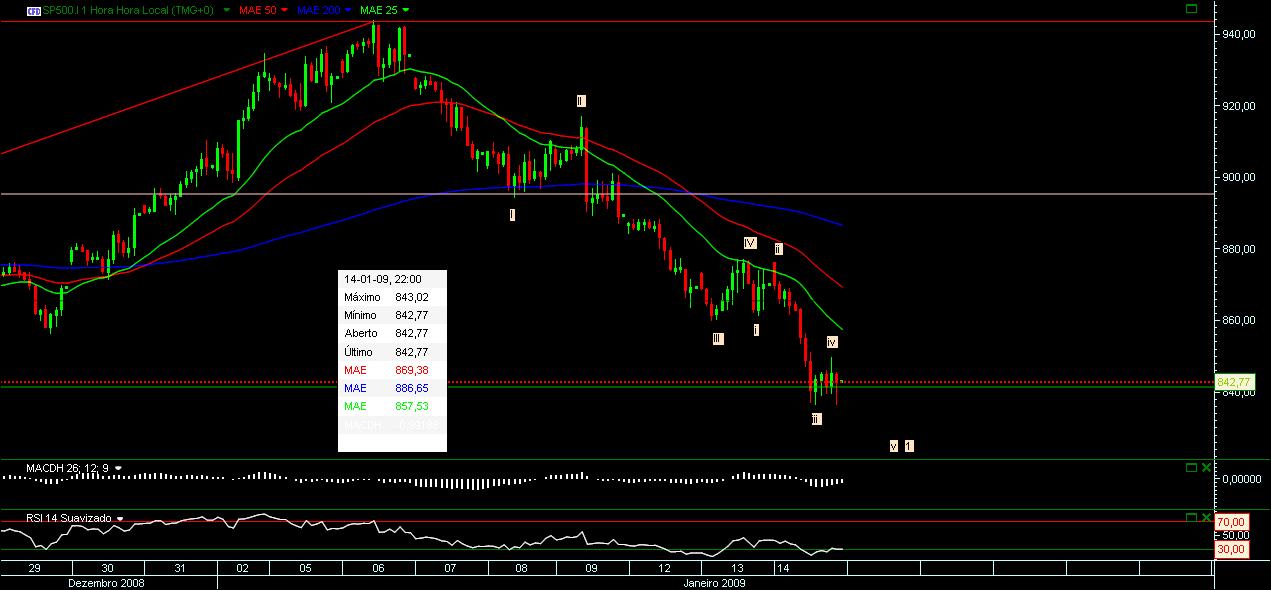This screenshot has height=590, width=1271.
Task: Select the lowercase wave label iii near the low
Action: 816,419
